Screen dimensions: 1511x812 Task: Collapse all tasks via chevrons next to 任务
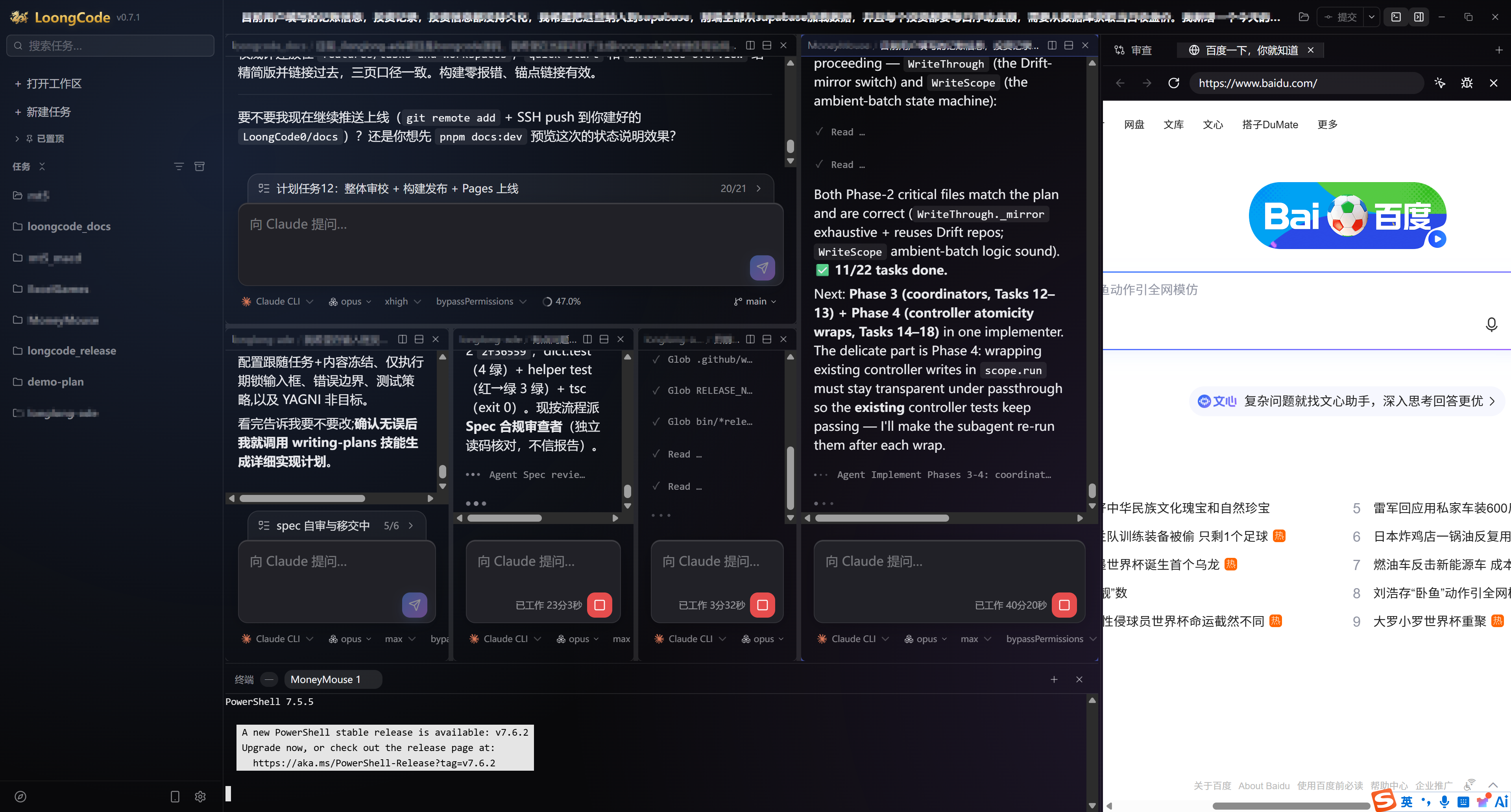(x=42, y=166)
